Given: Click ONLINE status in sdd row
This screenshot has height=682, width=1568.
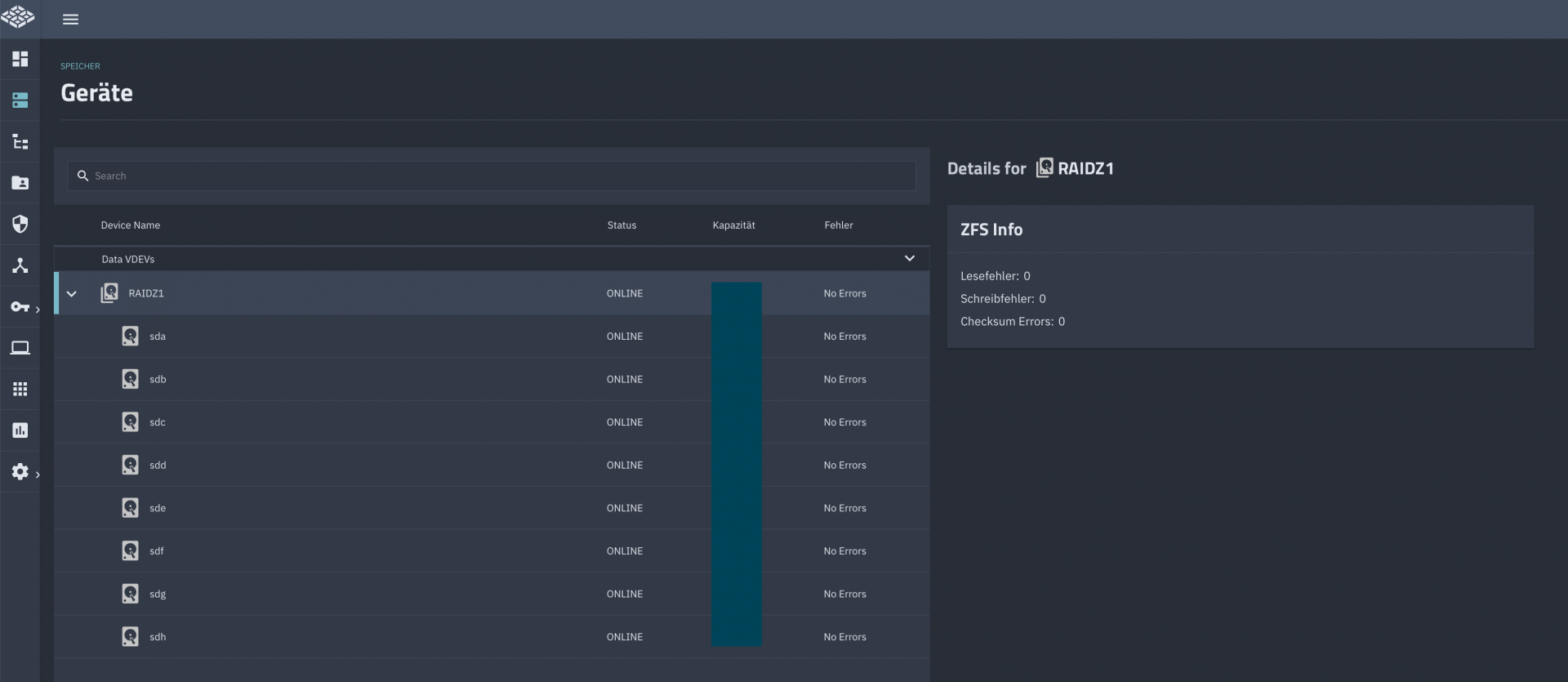Looking at the screenshot, I should [625, 465].
